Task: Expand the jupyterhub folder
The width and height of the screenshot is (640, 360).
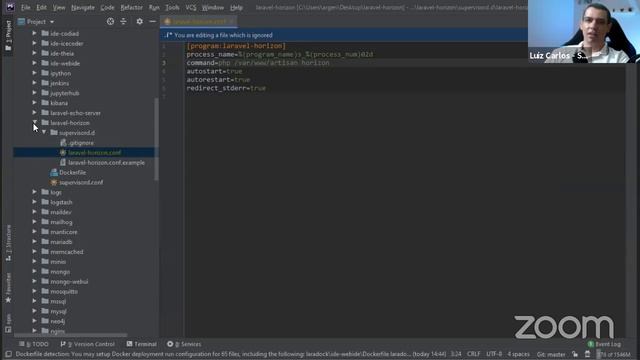Action: pyautogui.click(x=34, y=93)
